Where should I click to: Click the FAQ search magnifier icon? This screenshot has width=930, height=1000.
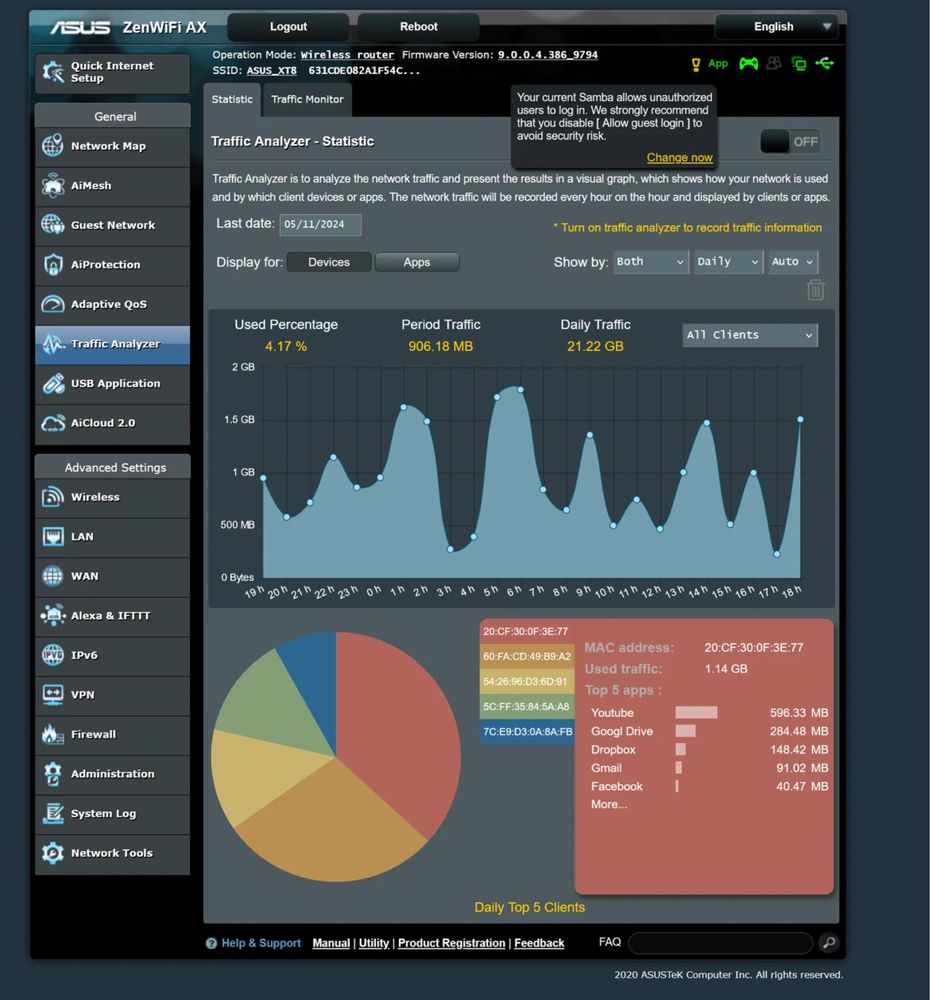(x=829, y=942)
